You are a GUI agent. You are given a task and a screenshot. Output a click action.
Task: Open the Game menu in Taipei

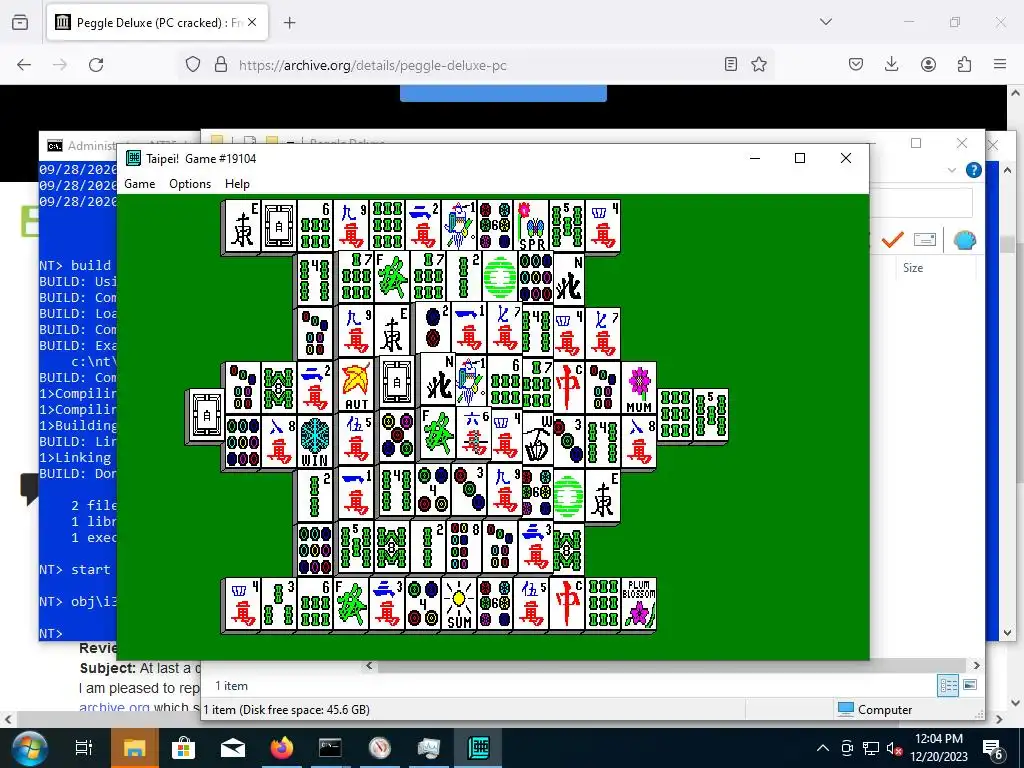point(140,184)
